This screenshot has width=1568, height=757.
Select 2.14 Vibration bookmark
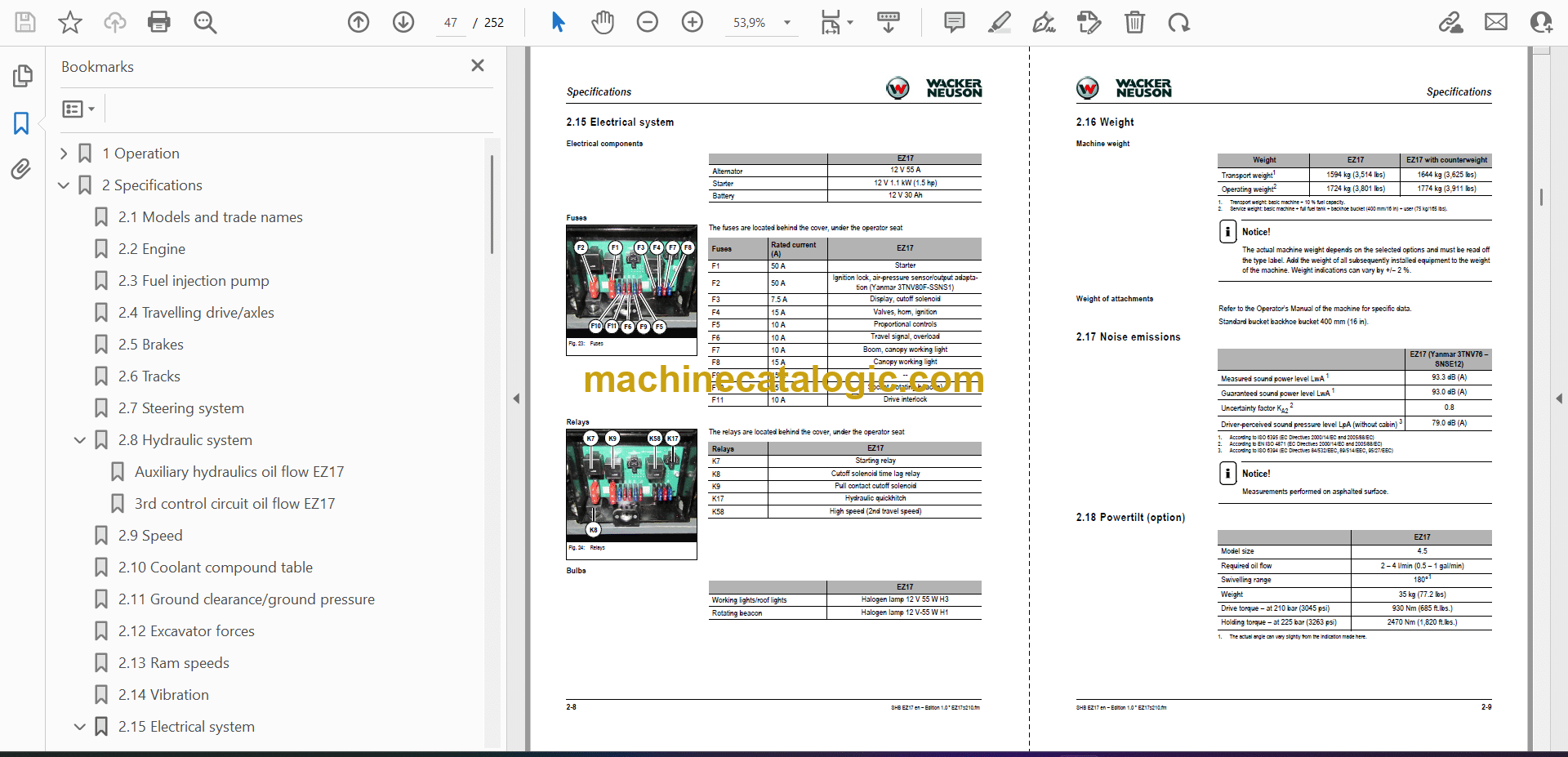[x=163, y=695]
